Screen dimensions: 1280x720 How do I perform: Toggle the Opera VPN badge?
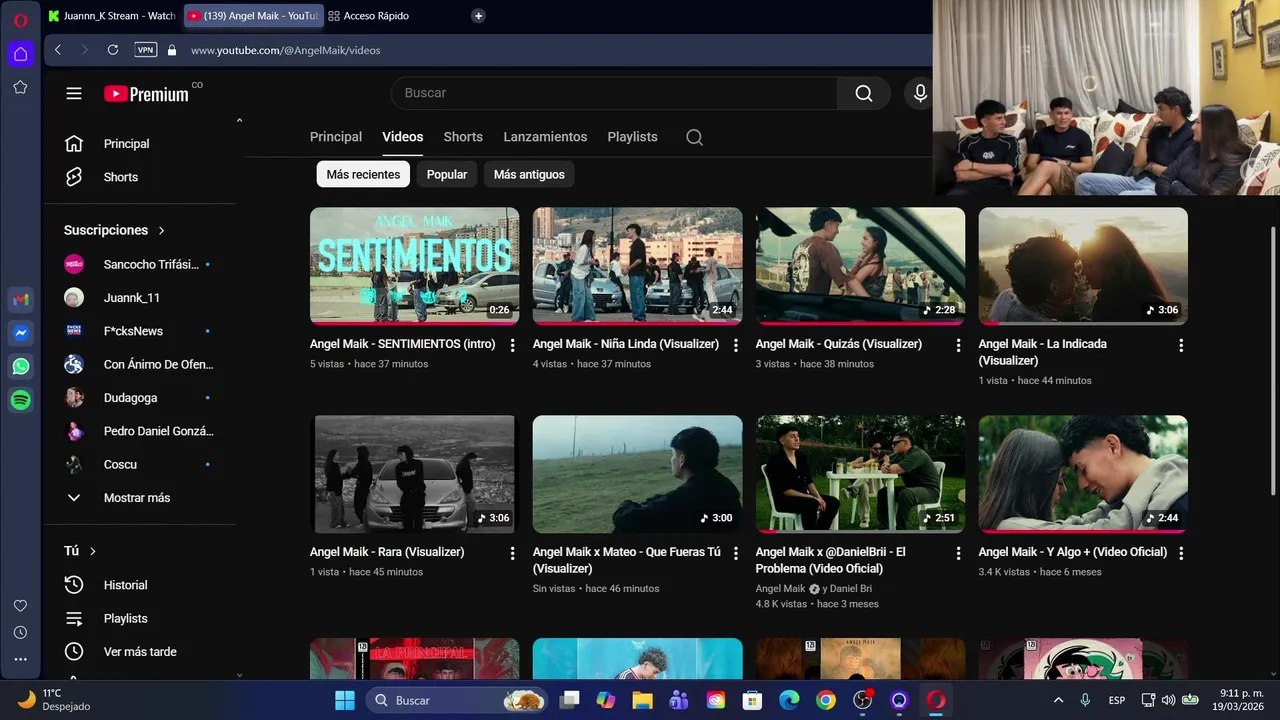point(145,50)
